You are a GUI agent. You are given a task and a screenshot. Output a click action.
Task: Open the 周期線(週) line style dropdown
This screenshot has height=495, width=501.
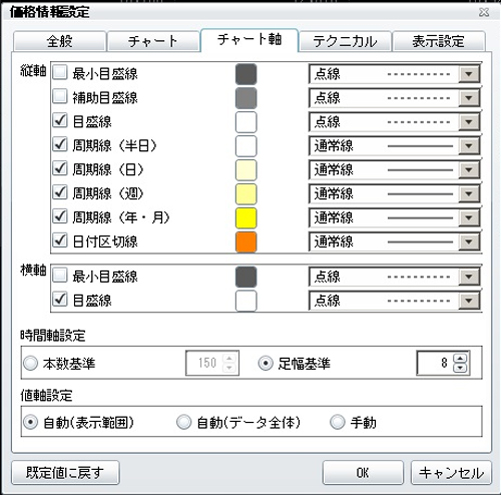pyautogui.click(x=469, y=194)
